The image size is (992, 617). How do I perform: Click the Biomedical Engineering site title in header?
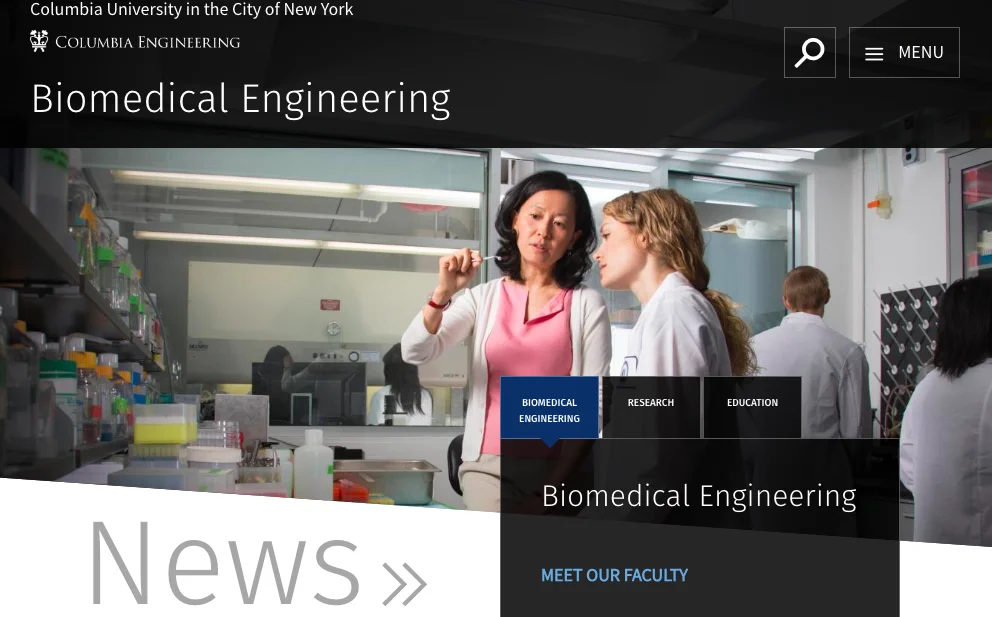click(x=240, y=99)
